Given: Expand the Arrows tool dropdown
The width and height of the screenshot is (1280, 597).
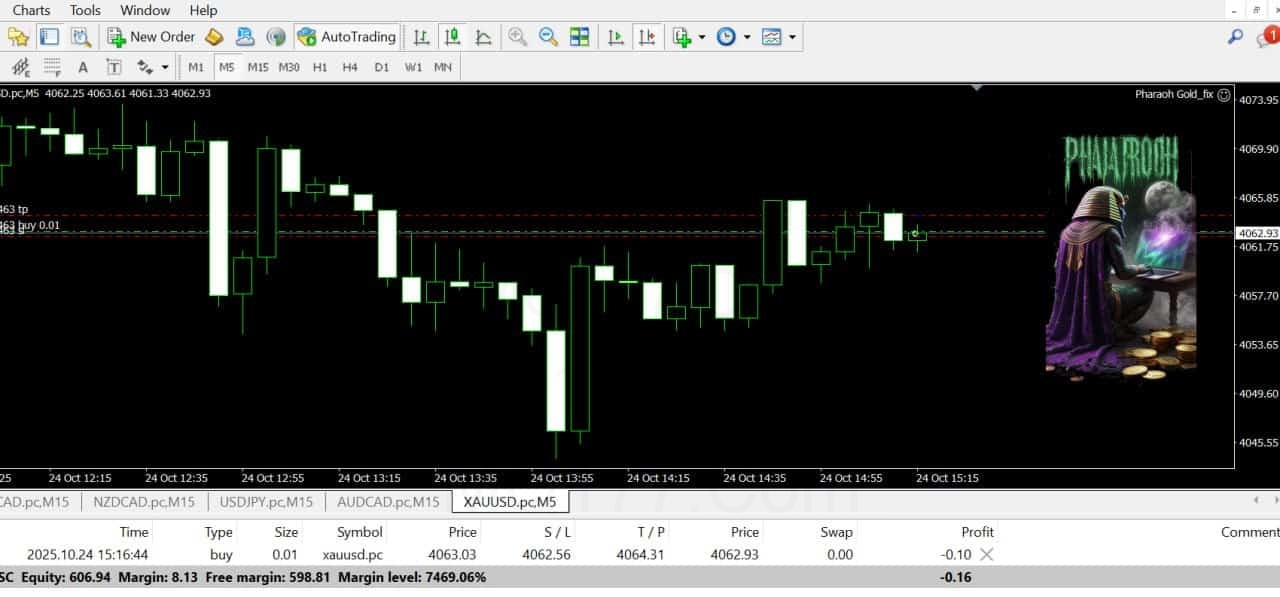Looking at the screenshot, I should (x=165, y=67).
